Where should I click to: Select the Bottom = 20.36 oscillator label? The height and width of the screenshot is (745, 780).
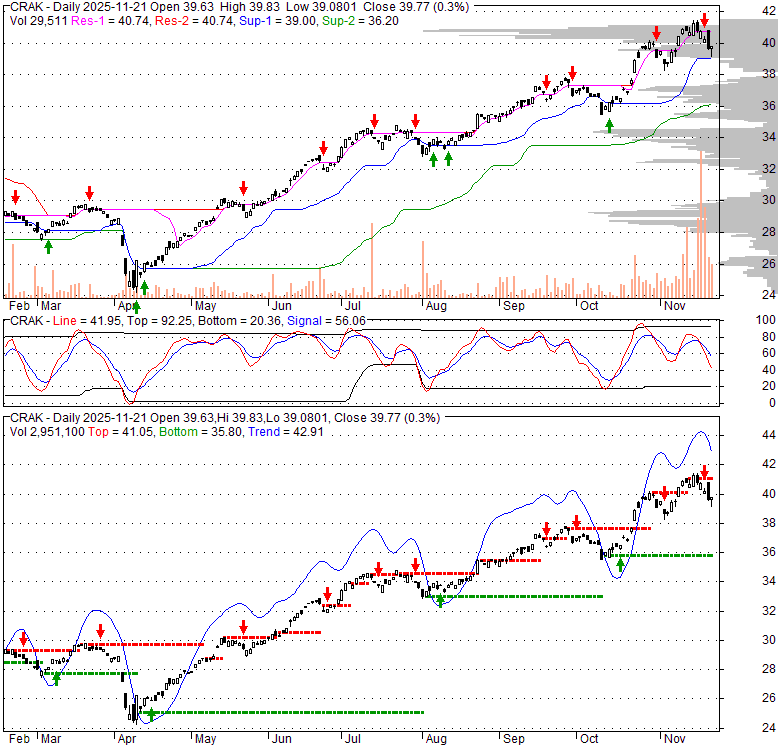point(240,321)
